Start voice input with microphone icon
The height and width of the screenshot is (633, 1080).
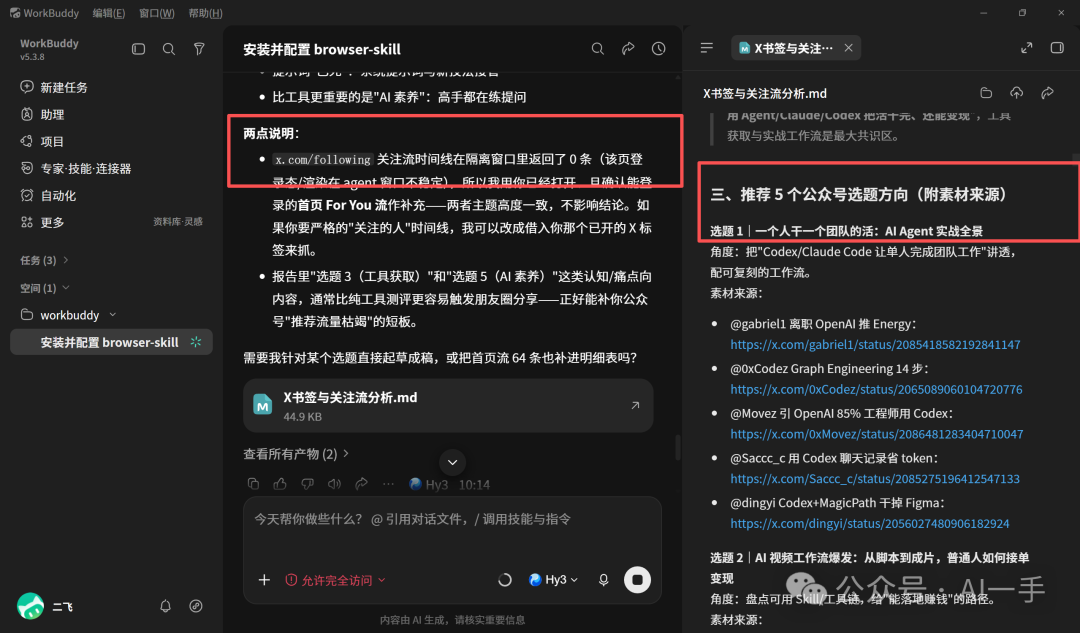pyautogui.click(x=603, y=580)
